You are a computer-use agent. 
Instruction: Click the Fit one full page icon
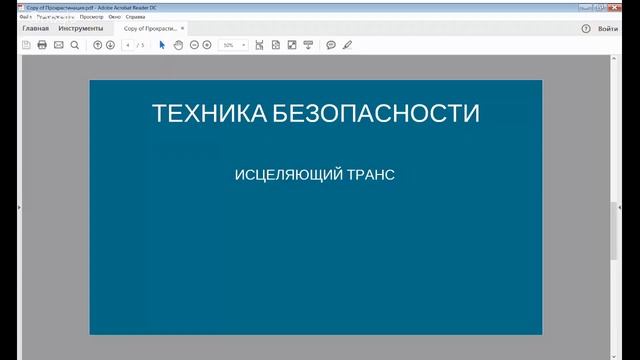click(276, 45)
